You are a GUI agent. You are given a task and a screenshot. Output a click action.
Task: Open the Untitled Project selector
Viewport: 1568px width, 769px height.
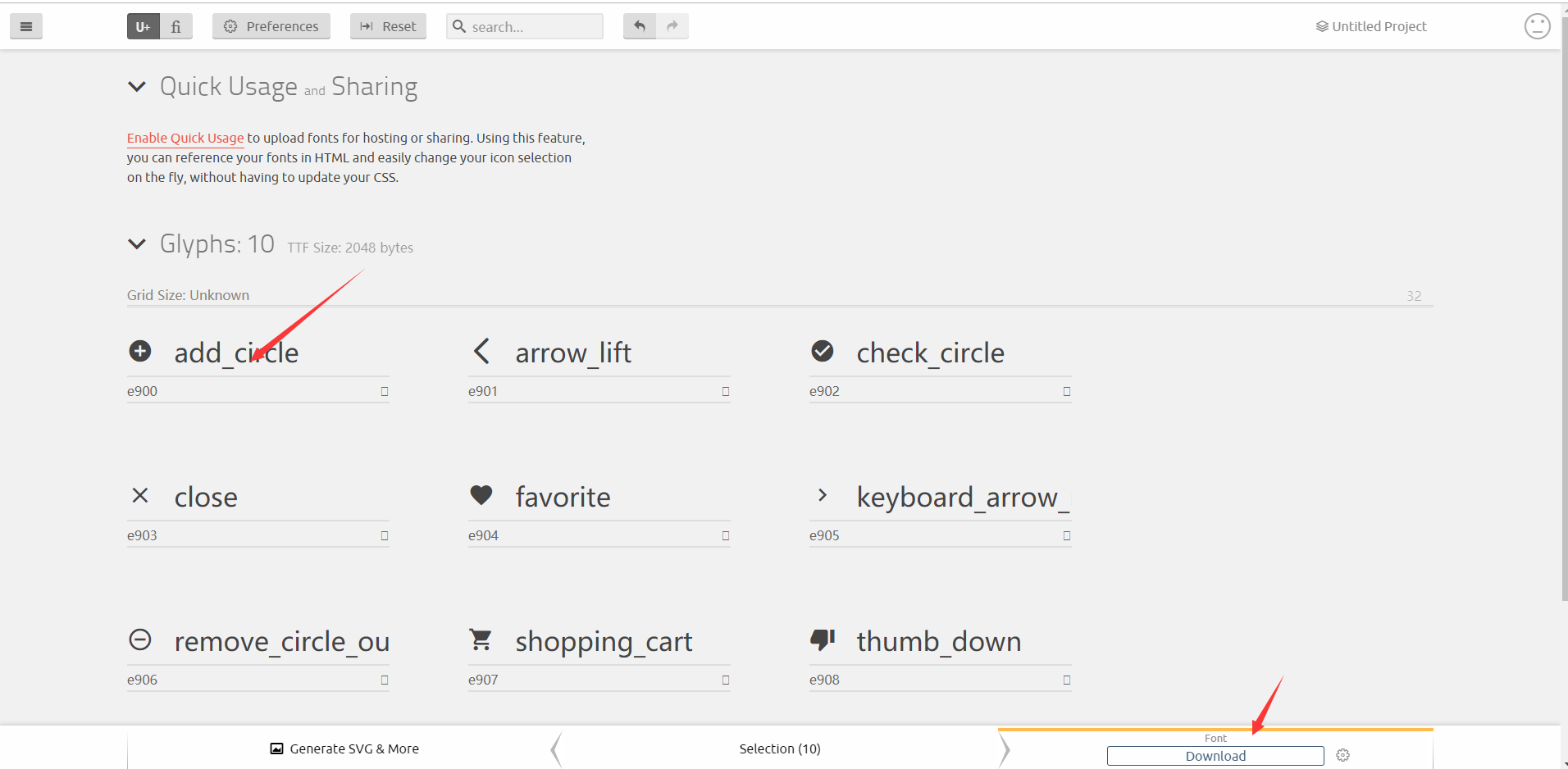pos(1371,26)
